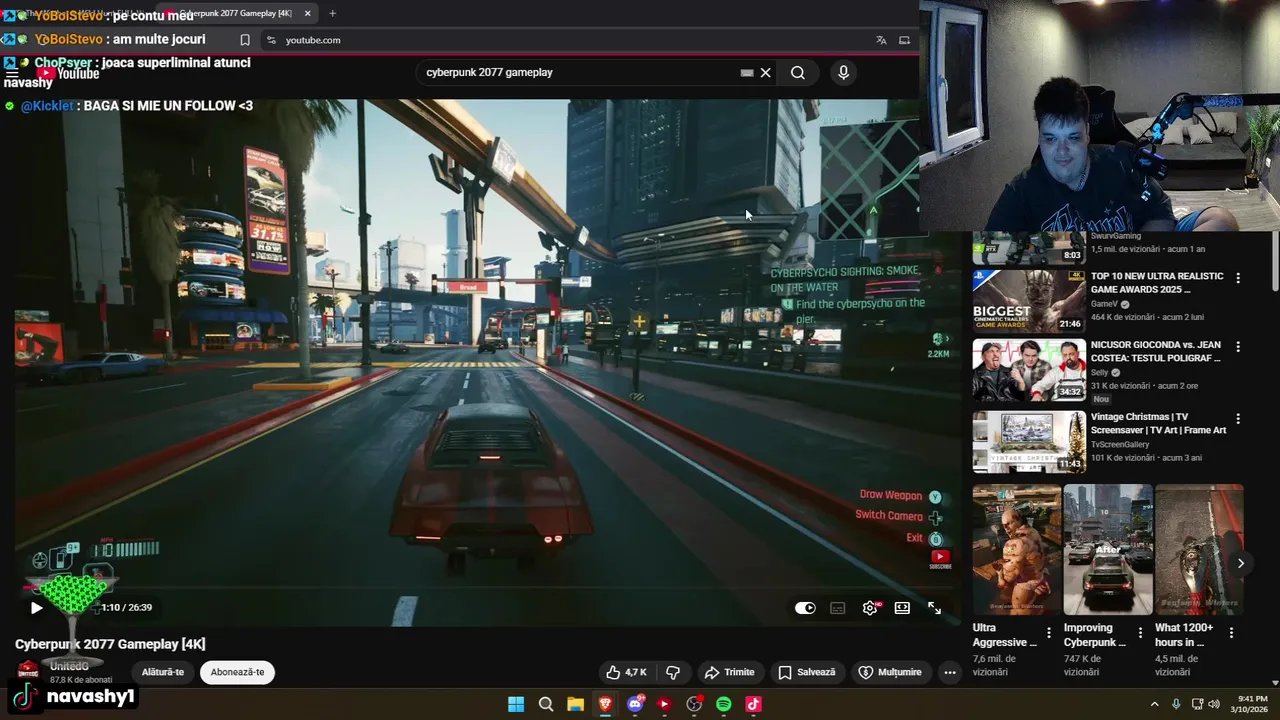
Task: Click the Cyberpunk 2077 Gameplay [4K] title
Action: [x=110, y=644]
